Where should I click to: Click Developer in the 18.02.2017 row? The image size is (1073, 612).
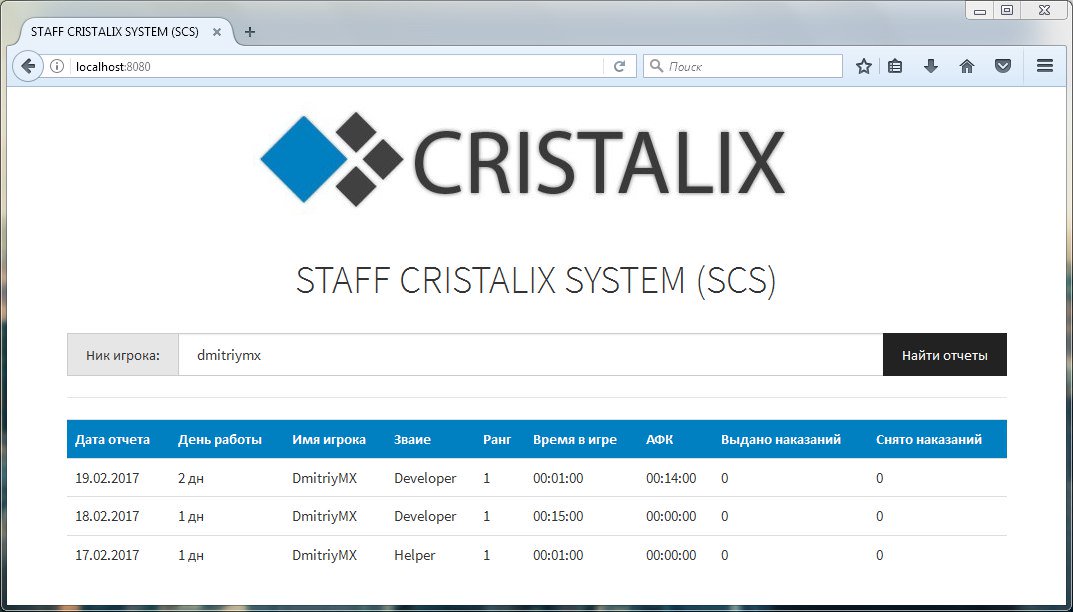425,516
